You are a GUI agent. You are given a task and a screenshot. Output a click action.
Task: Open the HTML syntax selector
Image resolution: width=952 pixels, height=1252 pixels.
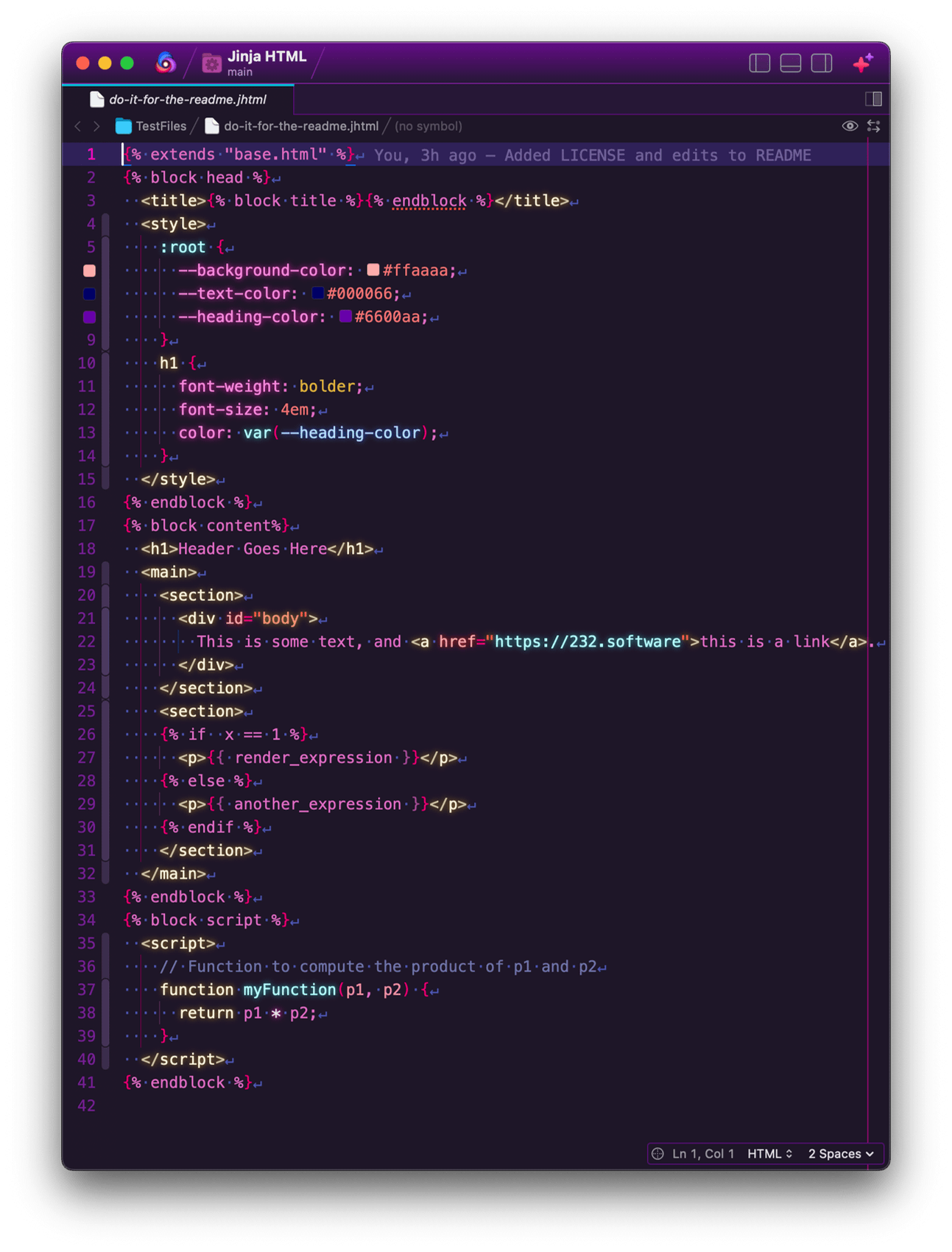(x=769, y=1153)
